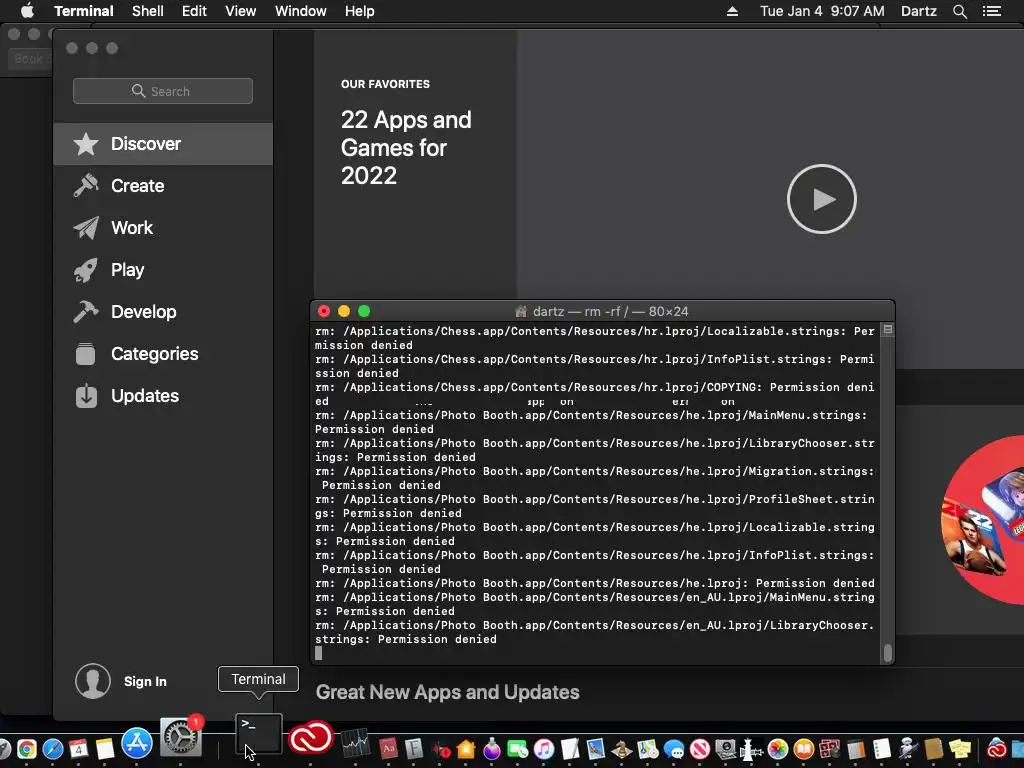The height and width of the screenshot is (768, 1024).
Task: Open Reminders from the Dock
Action: click(882, 749)
